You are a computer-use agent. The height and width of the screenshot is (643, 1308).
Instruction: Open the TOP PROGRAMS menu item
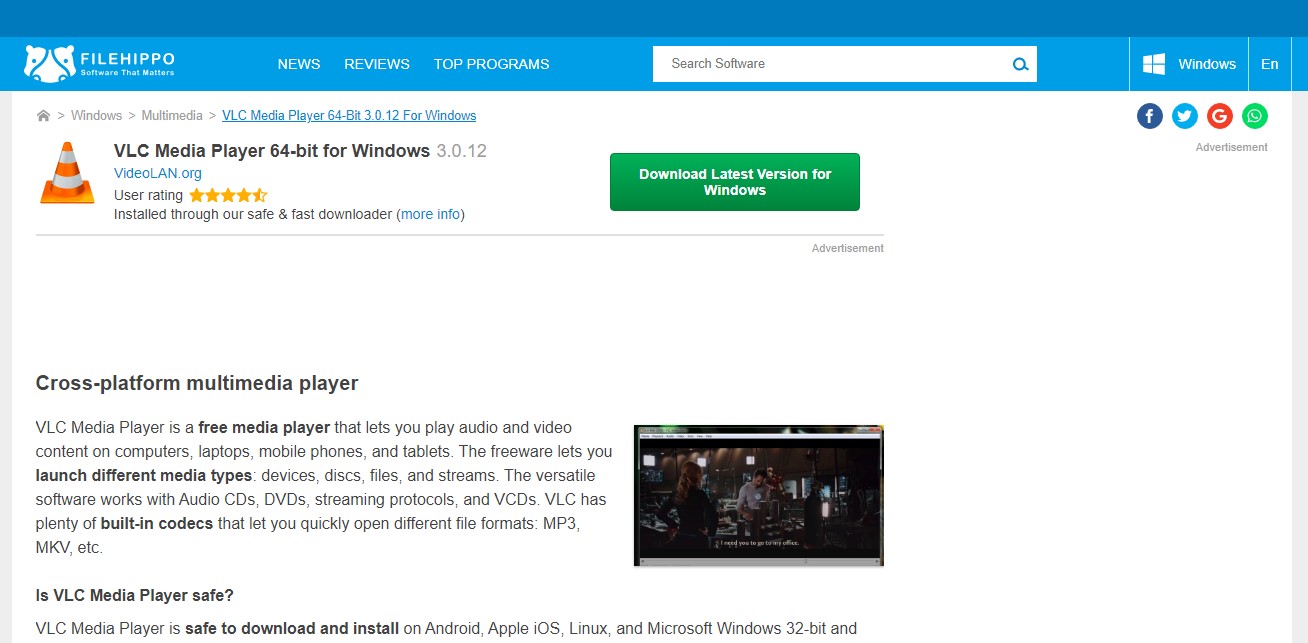[491, 64]
